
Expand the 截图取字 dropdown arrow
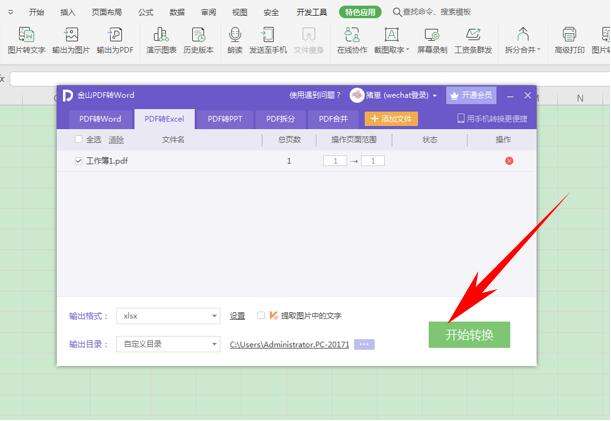tap(408, 50)
